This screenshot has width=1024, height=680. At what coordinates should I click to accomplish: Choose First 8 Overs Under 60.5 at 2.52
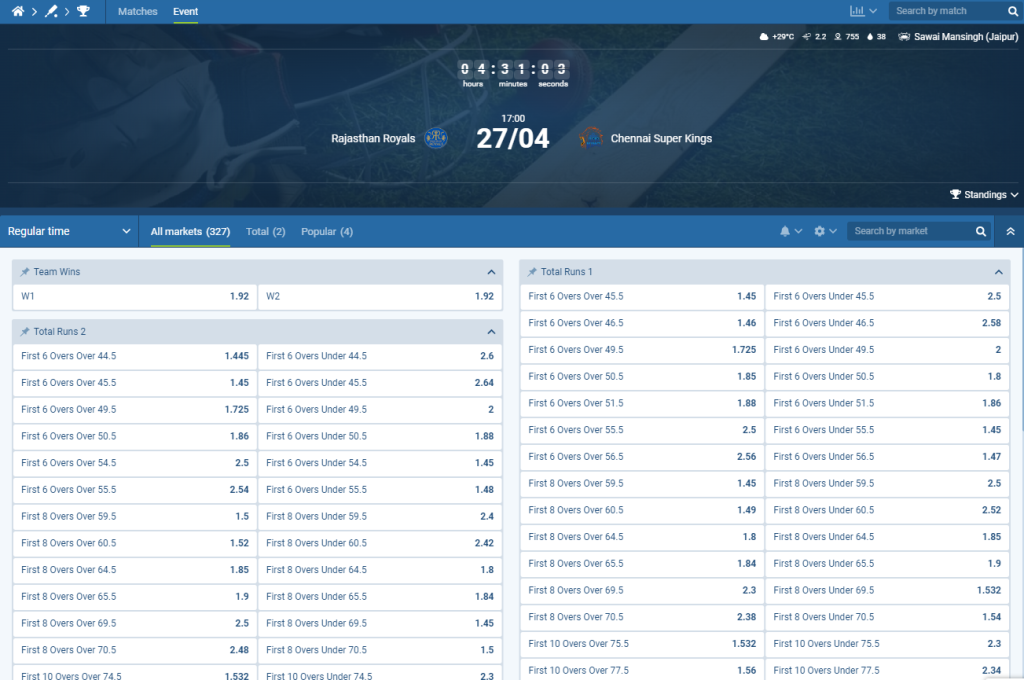click(888, 510)
